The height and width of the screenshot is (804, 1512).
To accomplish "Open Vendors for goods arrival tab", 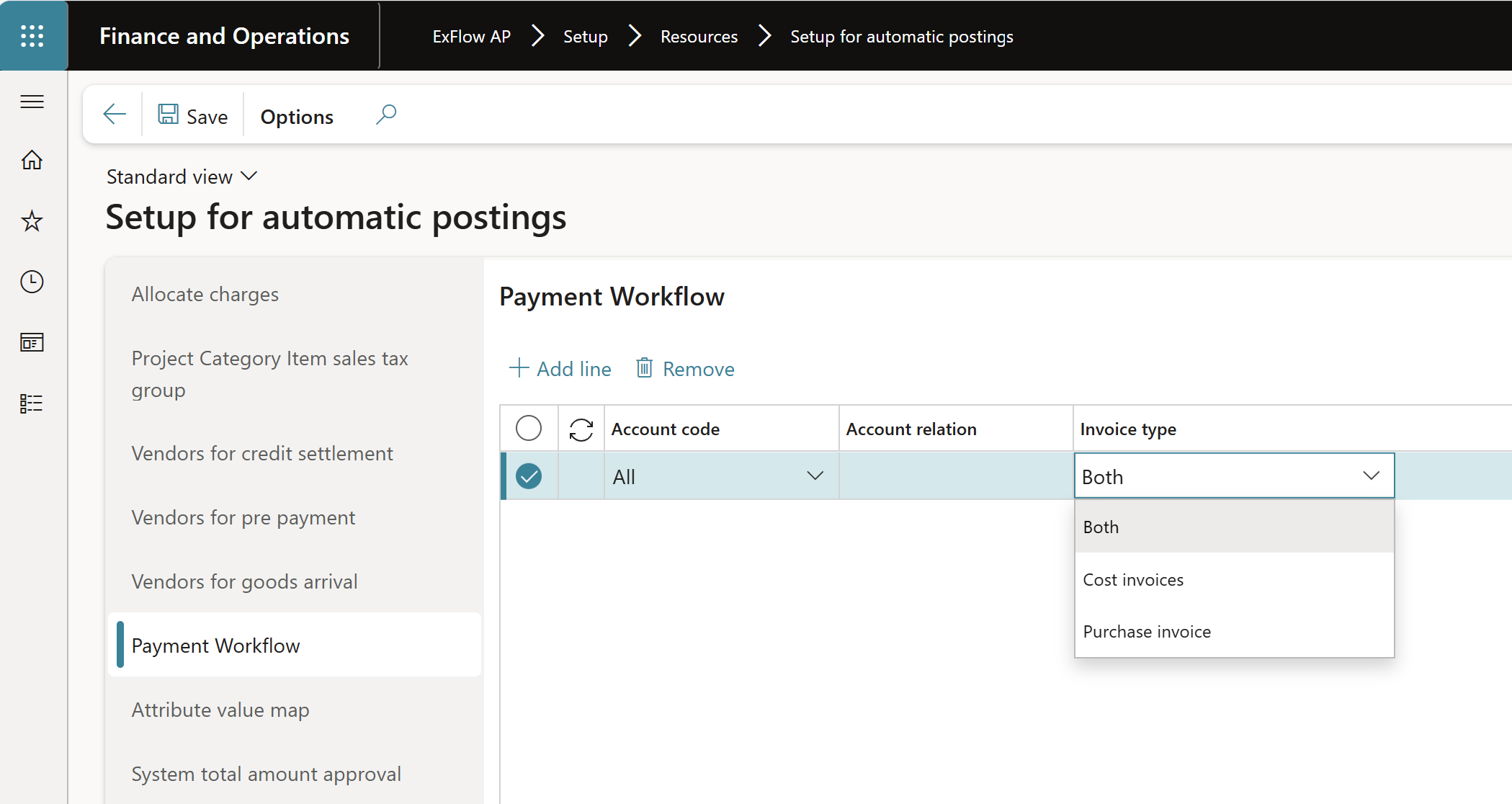I will click(294, 581).
